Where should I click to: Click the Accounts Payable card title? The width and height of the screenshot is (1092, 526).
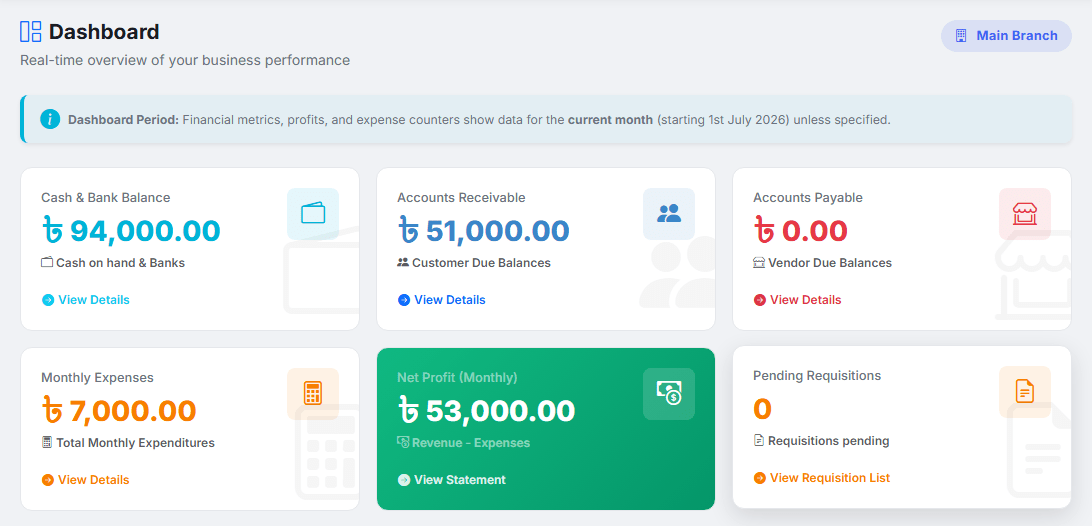pos(808,198)
